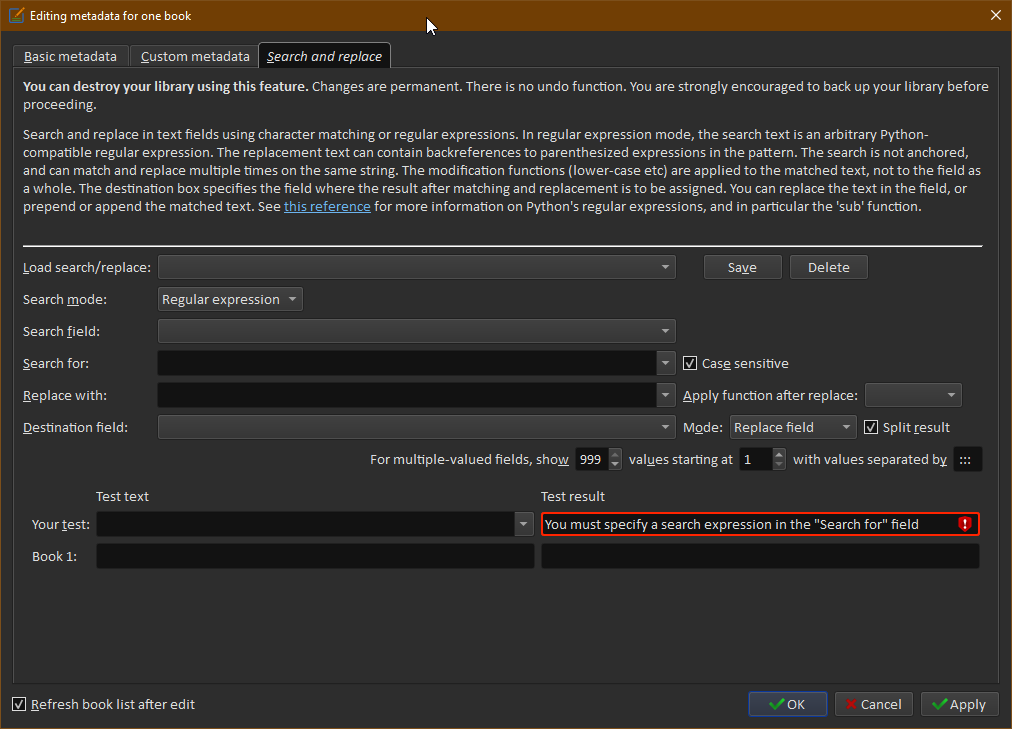Close the Editing metadata dialog
The height and width of the screenshot is (729, 1012).
tap(996, 15)
